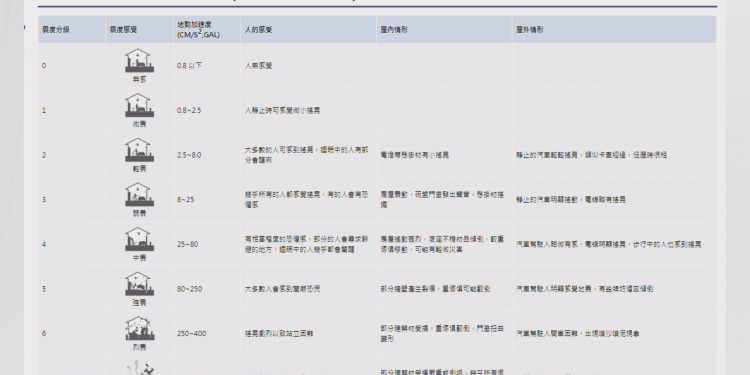Click the shaking house icon for 80~250
The width and height of the screenshot is (750, 375).
click(x=139, y=284)
